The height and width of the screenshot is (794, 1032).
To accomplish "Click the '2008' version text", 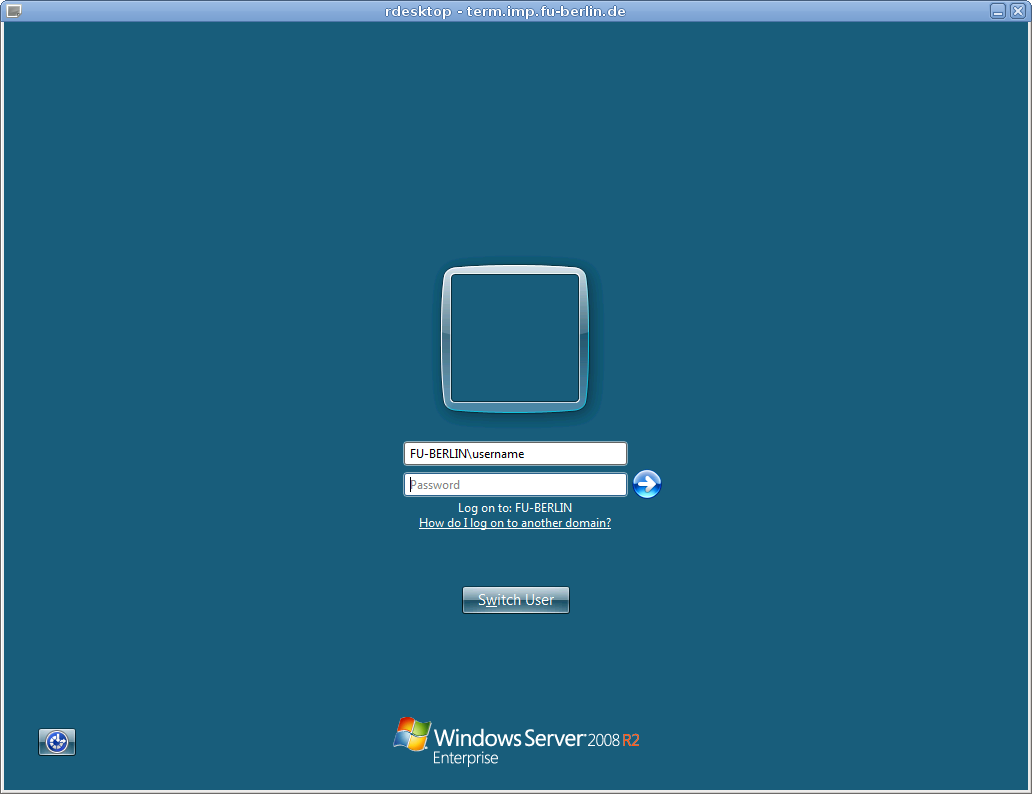I will [x=603, y=741].
